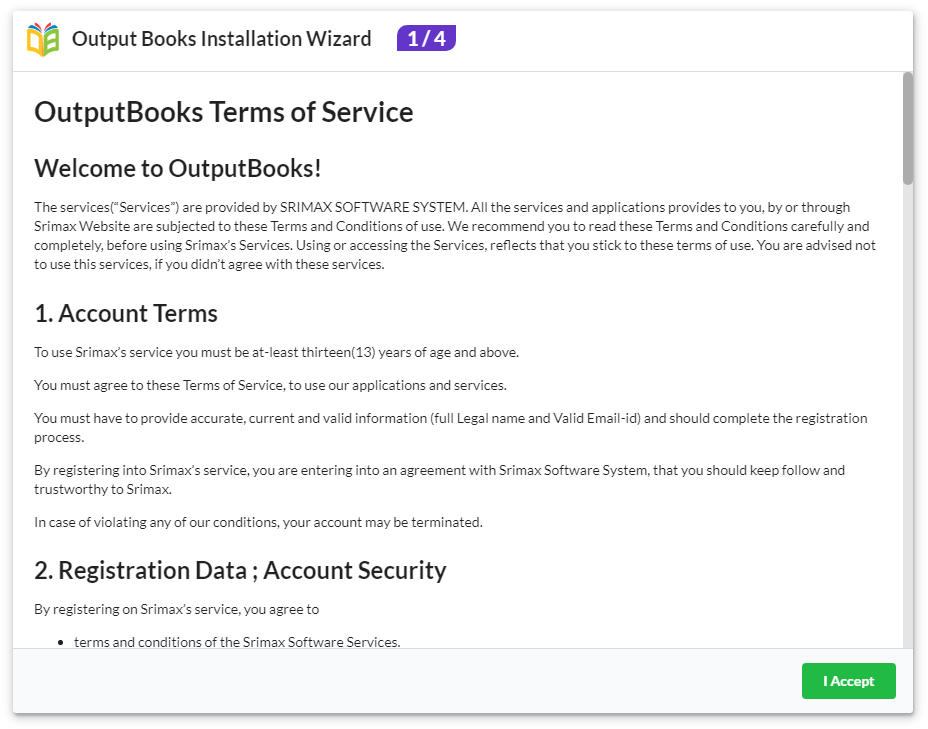Click the Output Books Installation Wizard title

221,39
